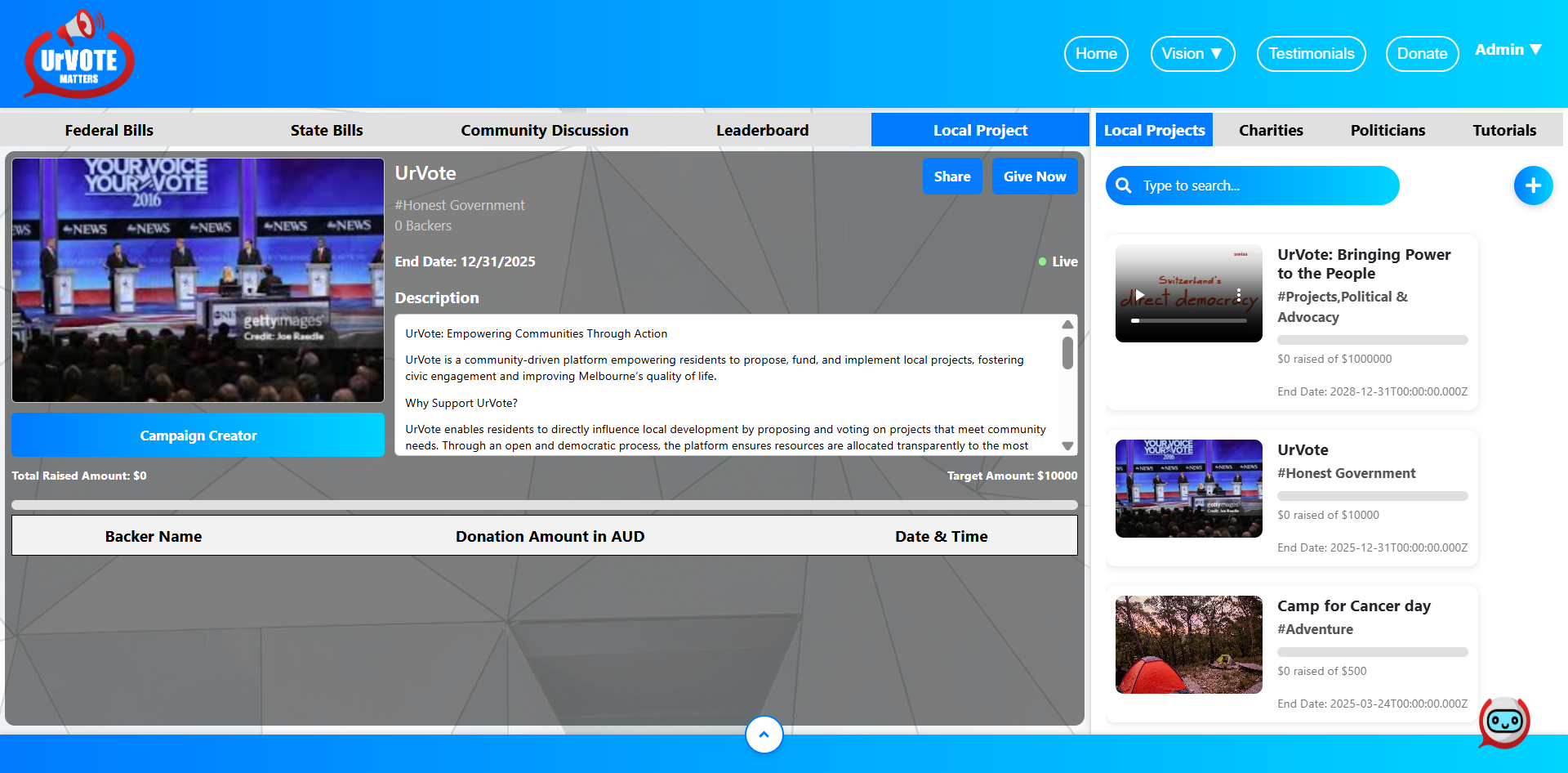The width and height of the screenshot is (1568, 773).
Task: Add a new project with plus button
Action: coord(1533,185)
